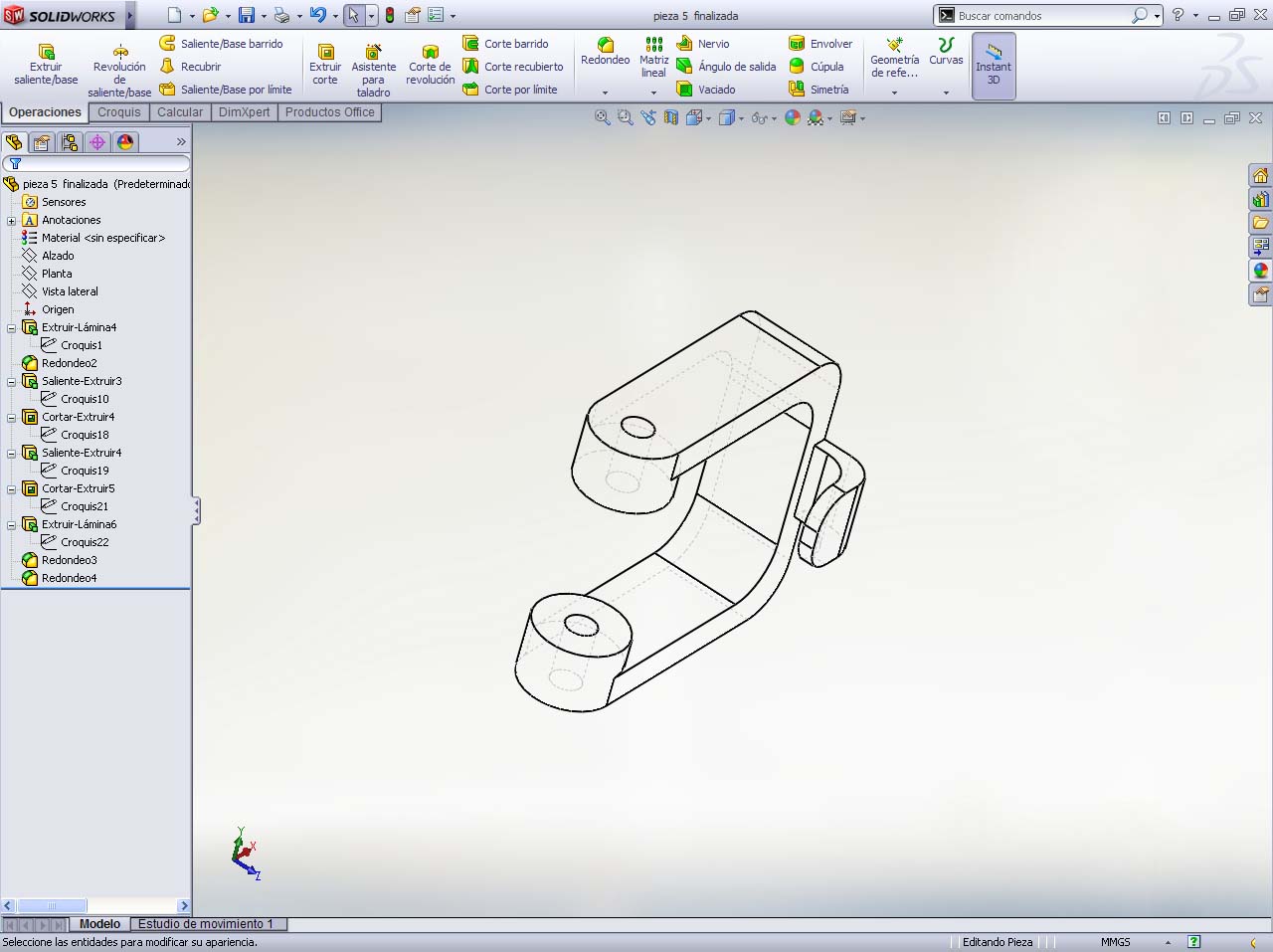Click the edit appearance color ball

click(793, 117)
